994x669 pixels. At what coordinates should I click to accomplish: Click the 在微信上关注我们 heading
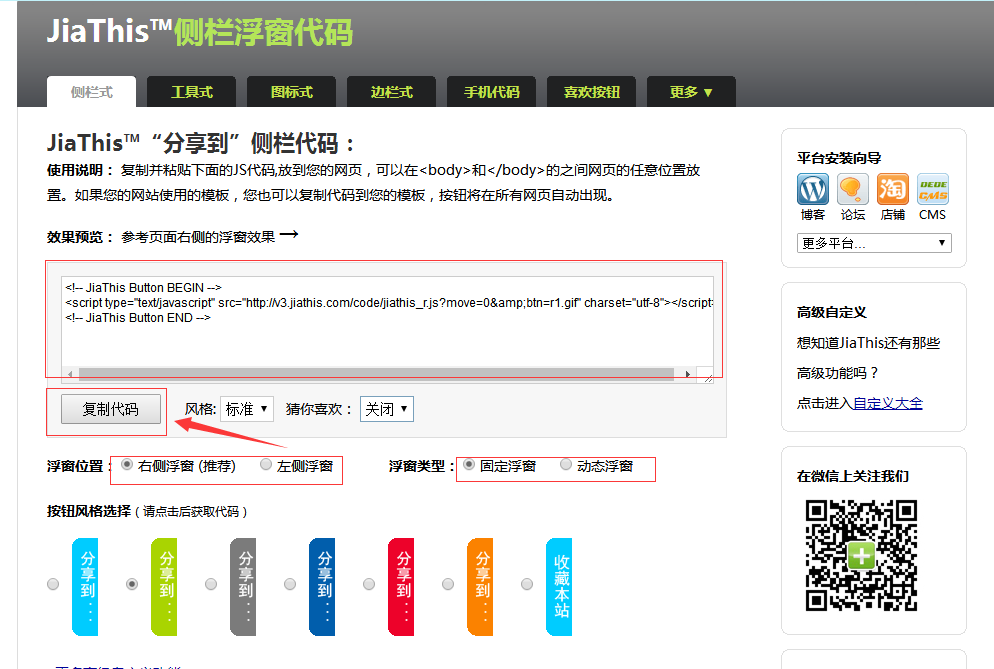coord(853,476)
